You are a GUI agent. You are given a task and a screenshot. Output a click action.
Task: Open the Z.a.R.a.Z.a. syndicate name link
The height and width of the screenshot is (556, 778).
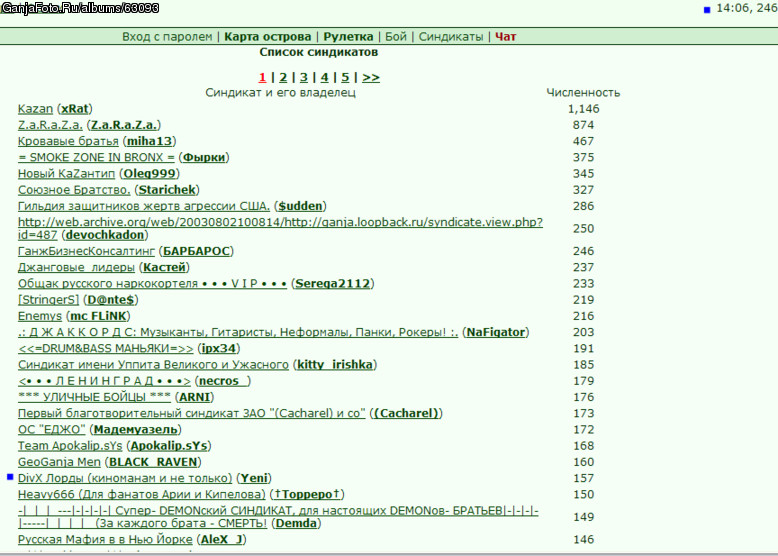50,125
